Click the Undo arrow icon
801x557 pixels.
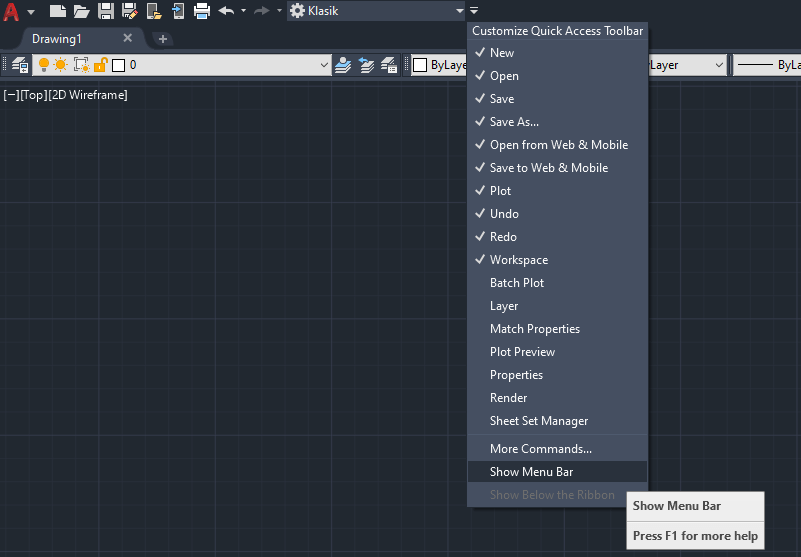[x=226, y=11]
